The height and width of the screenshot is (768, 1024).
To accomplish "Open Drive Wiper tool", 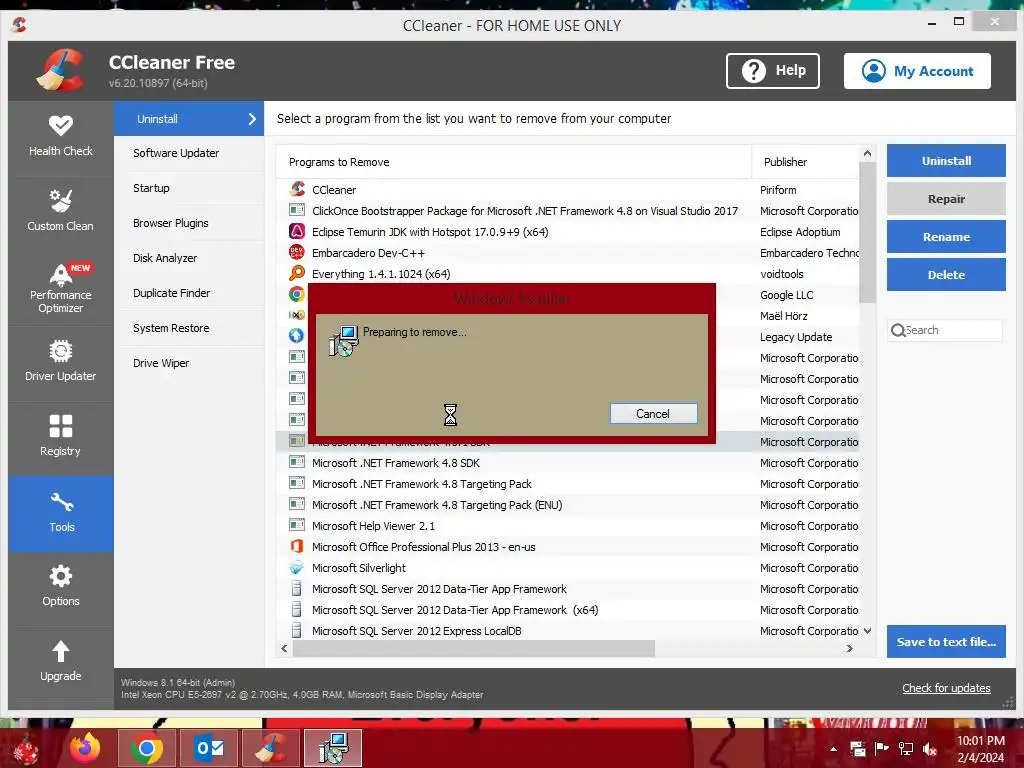I will click(x=189, y=363).
